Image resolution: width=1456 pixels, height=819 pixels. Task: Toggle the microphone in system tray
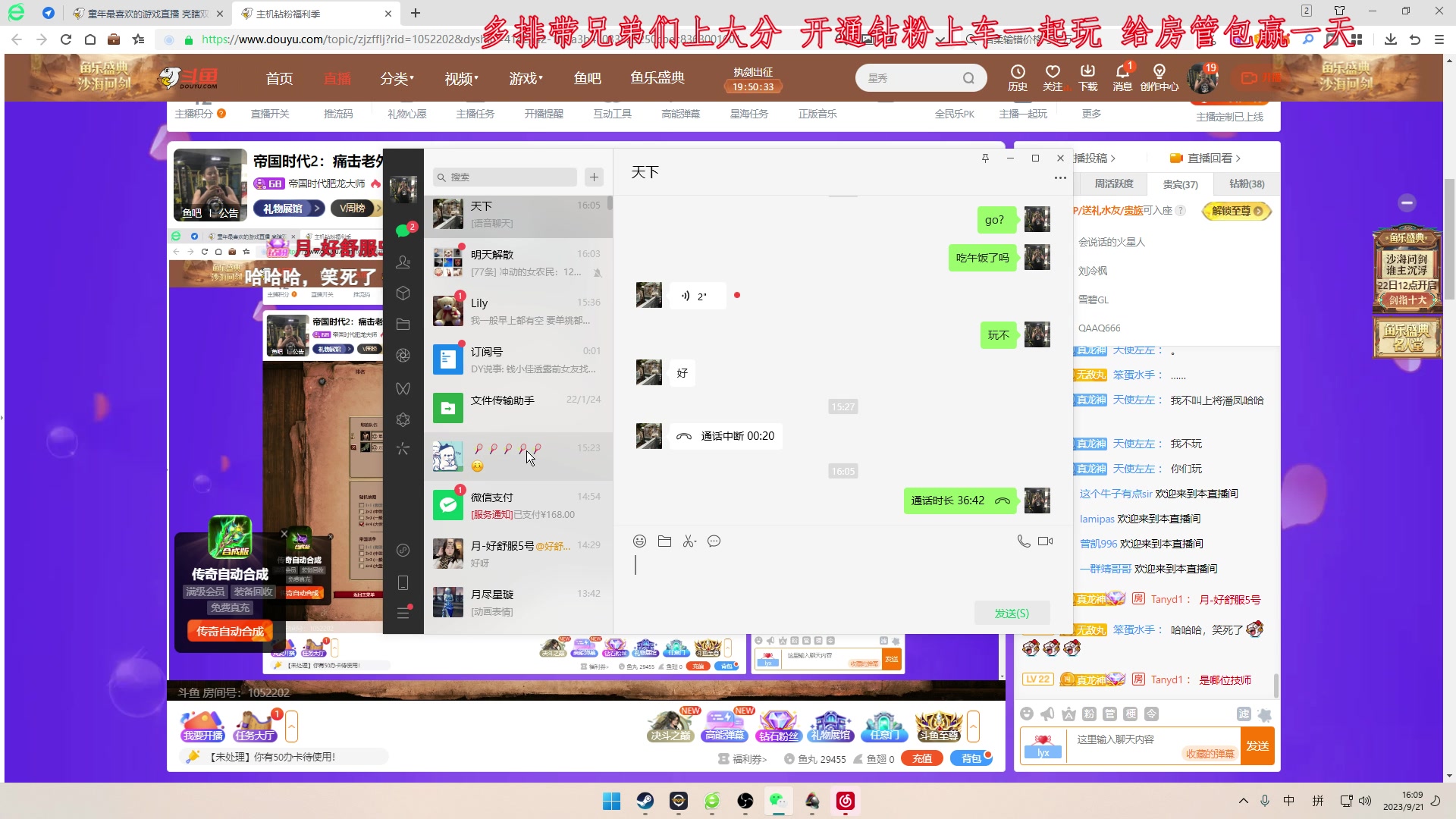click(1264, 801)
